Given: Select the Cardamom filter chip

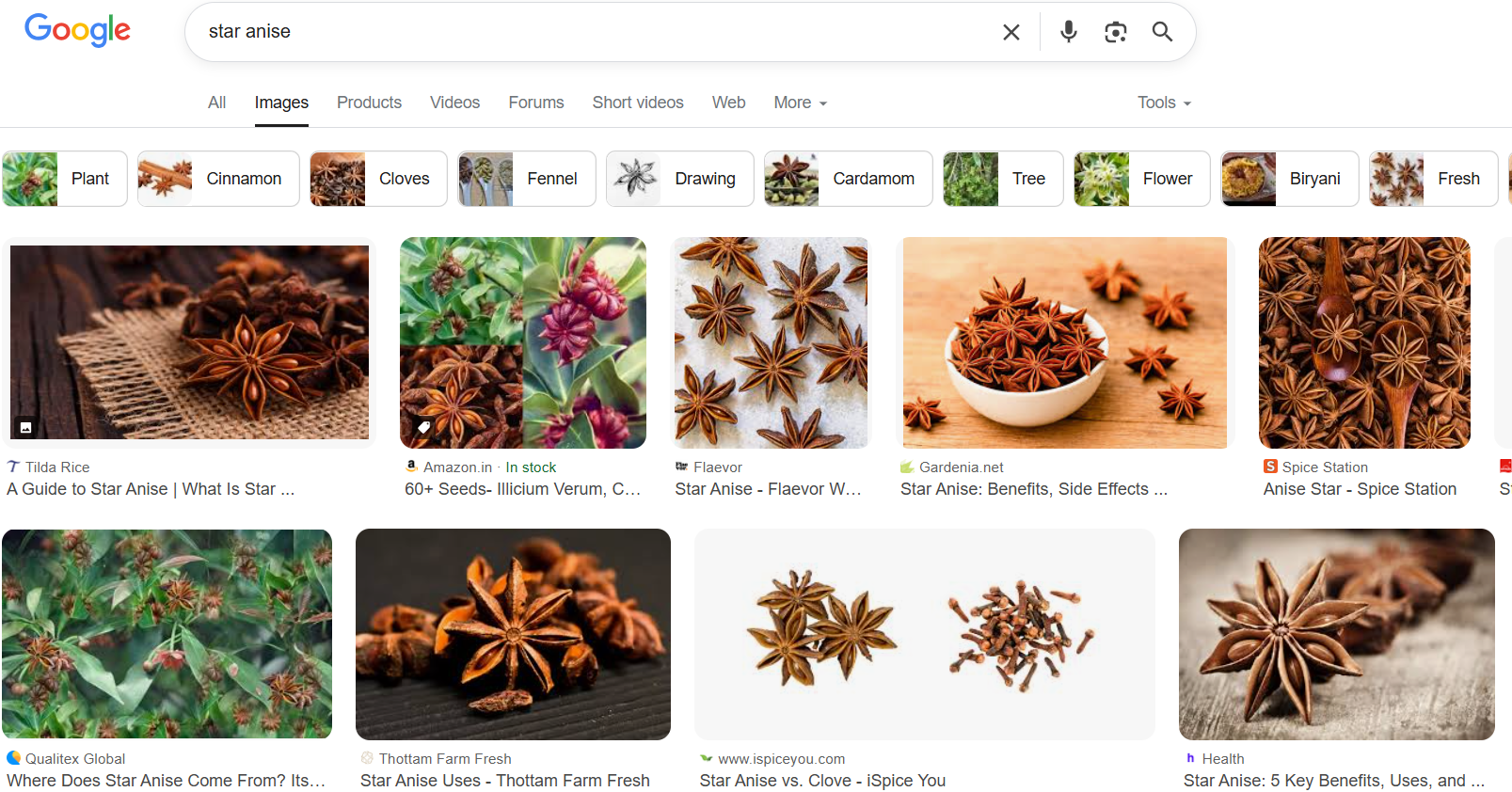Looking at the screenshot, I should point(848,179).
